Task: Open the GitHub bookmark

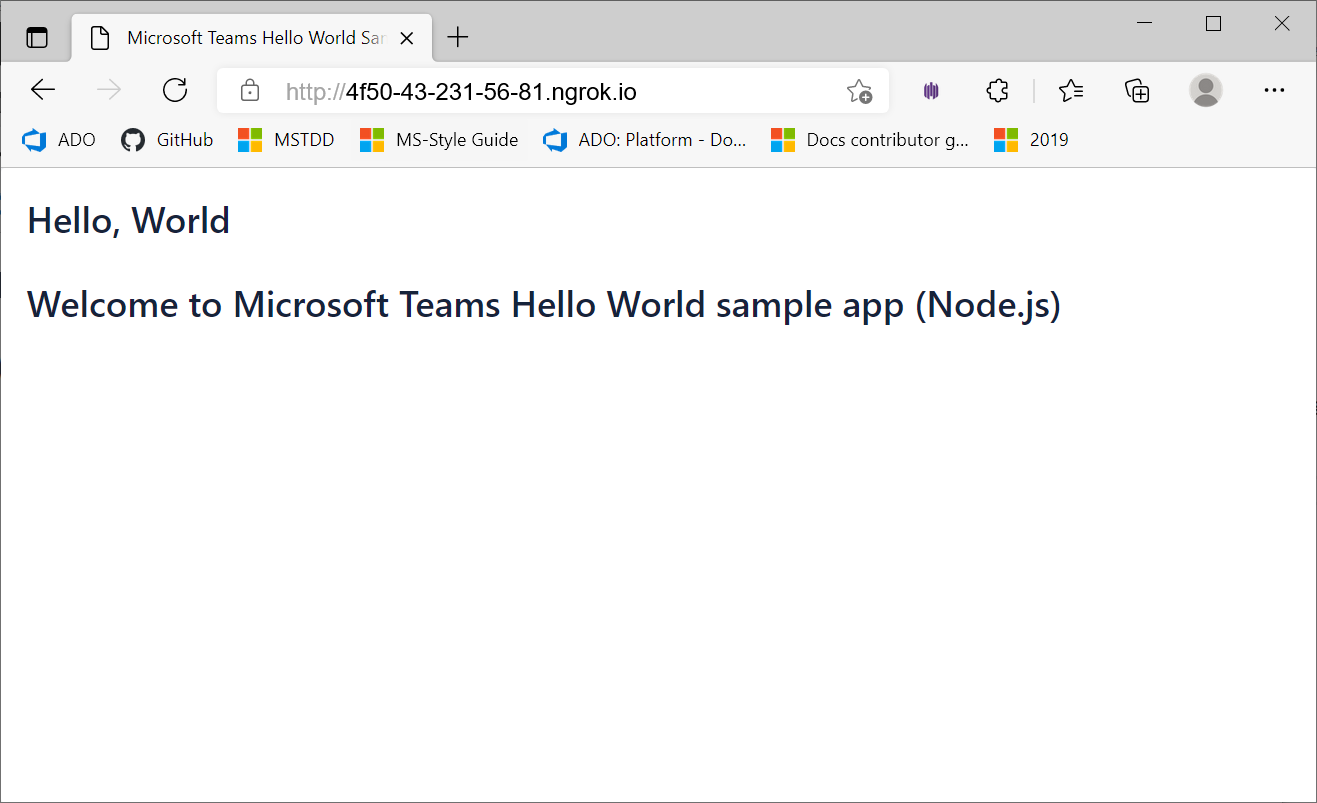Action: coord(167,140)
